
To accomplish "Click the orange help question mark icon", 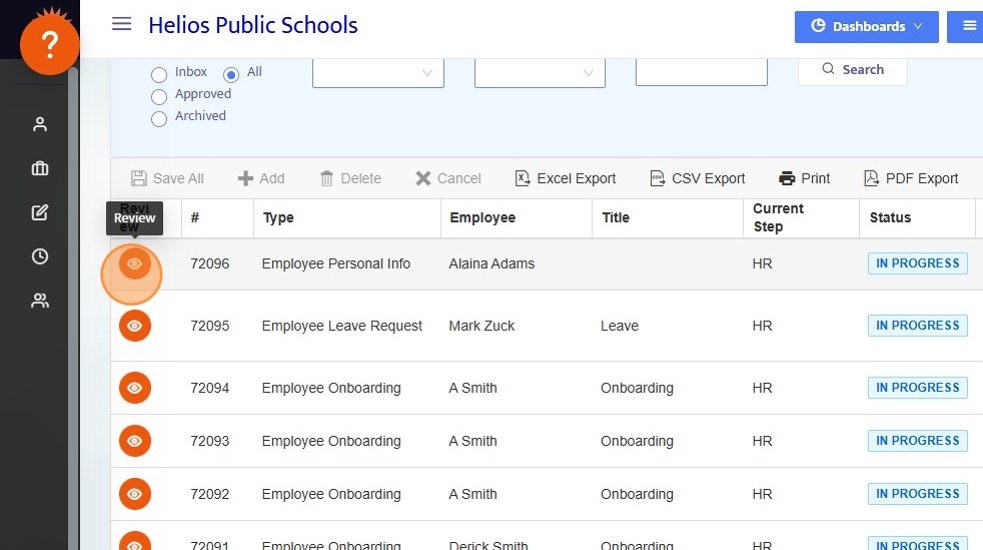I will pyautogui.click(x=49, y=45).
